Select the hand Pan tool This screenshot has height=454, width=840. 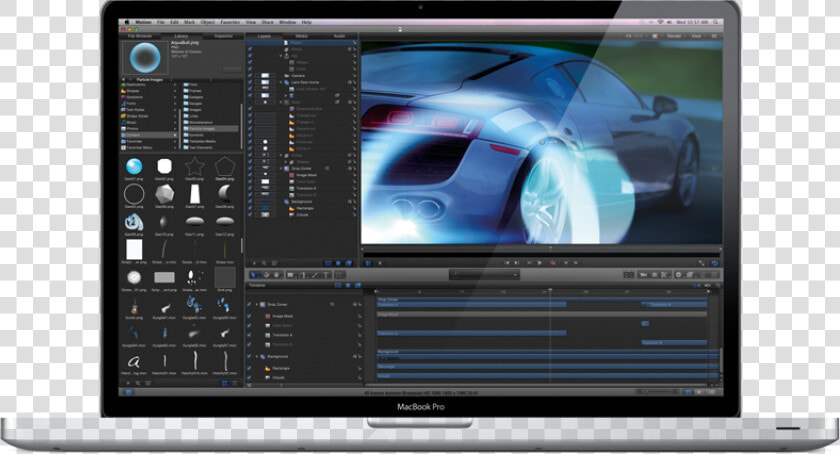[x=276, y=275]
